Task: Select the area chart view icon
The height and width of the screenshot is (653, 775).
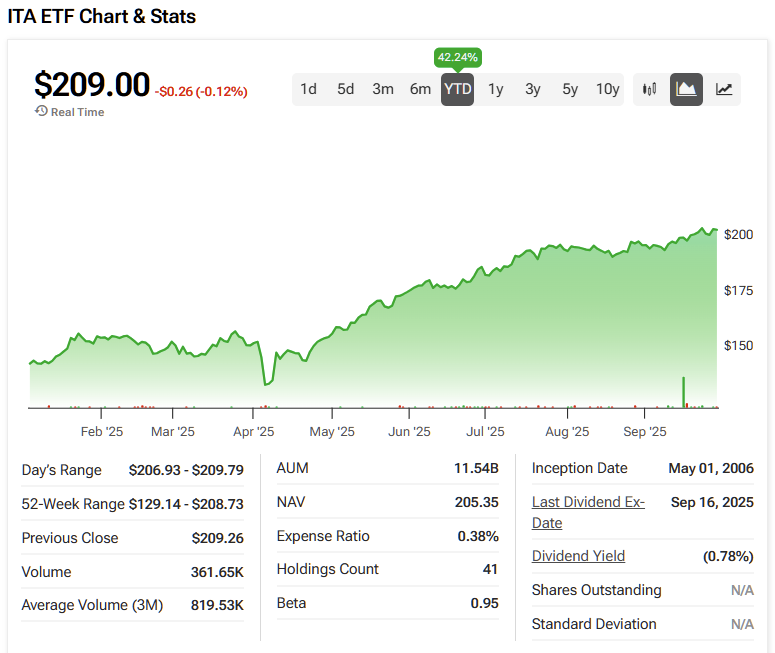Action: [x=686, y=89]
